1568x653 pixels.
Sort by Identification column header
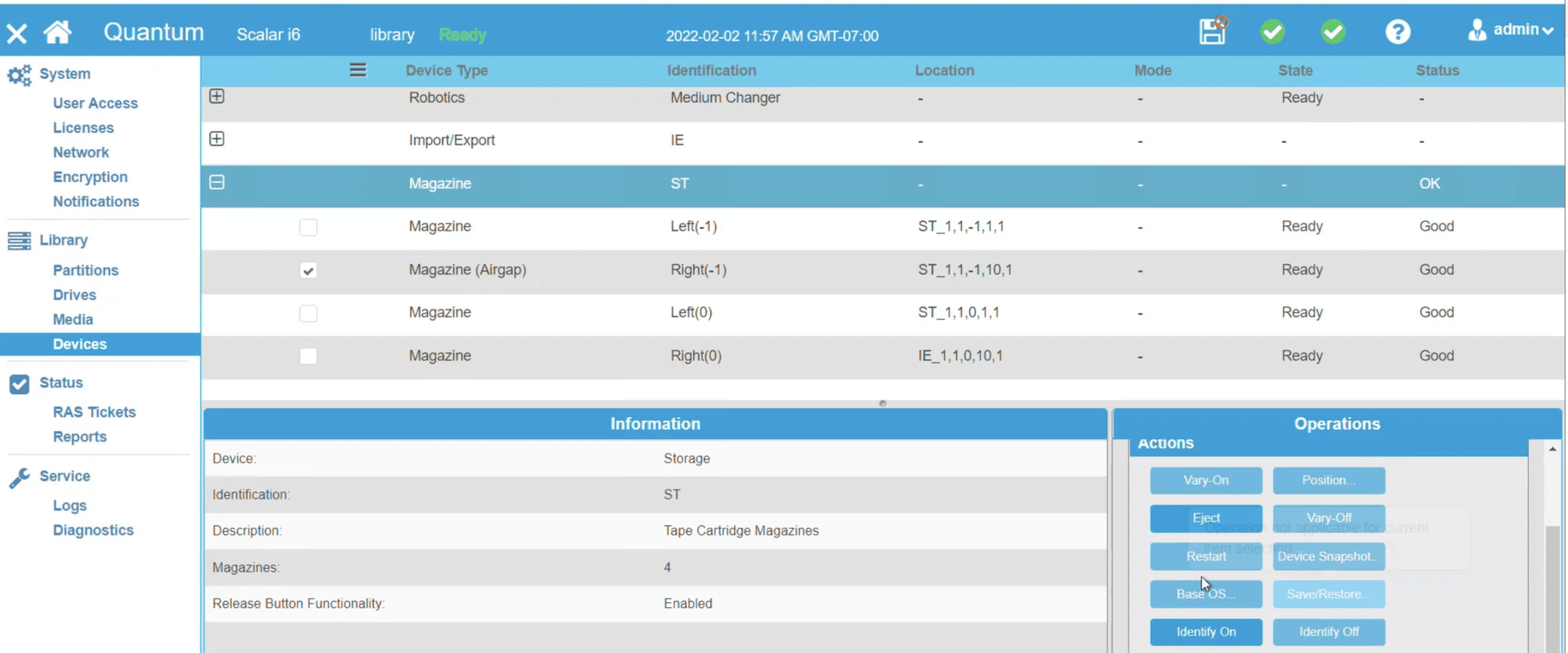coord(711,71)
